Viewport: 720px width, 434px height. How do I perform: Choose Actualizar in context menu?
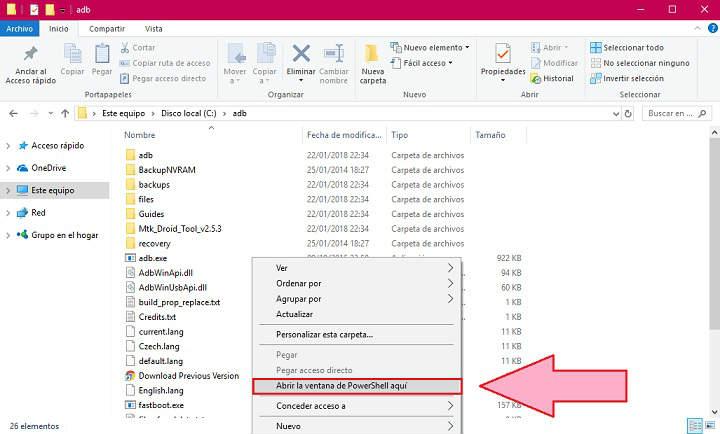357,314
